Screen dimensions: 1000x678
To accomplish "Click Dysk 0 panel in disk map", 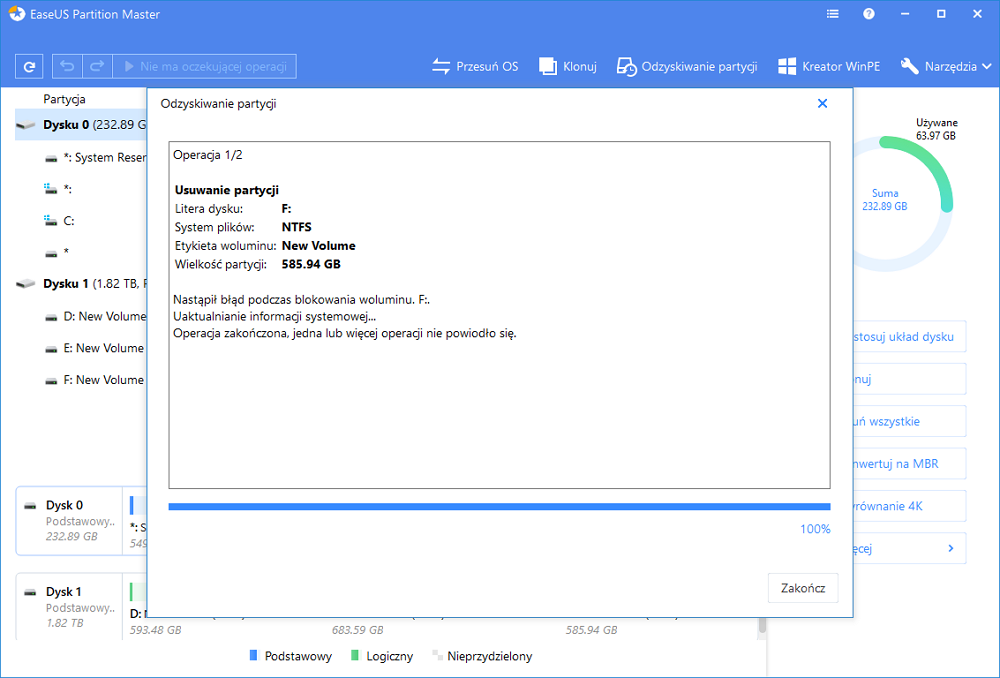I will coord(69,521).
